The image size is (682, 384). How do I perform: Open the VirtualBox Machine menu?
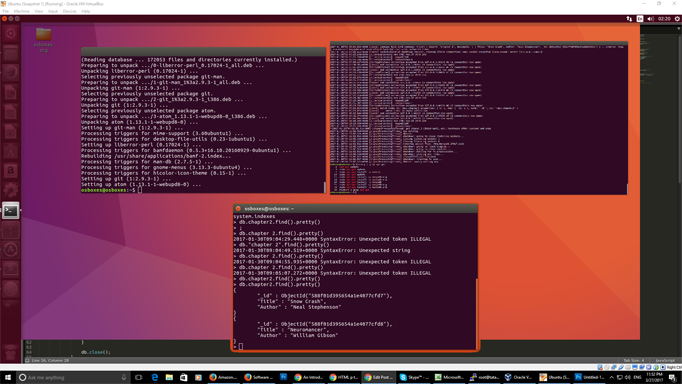(x=21, y=11)
